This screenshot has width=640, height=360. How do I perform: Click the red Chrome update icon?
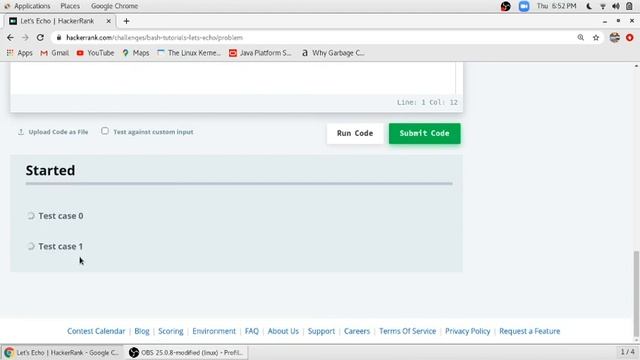click(x=630, y=38)
